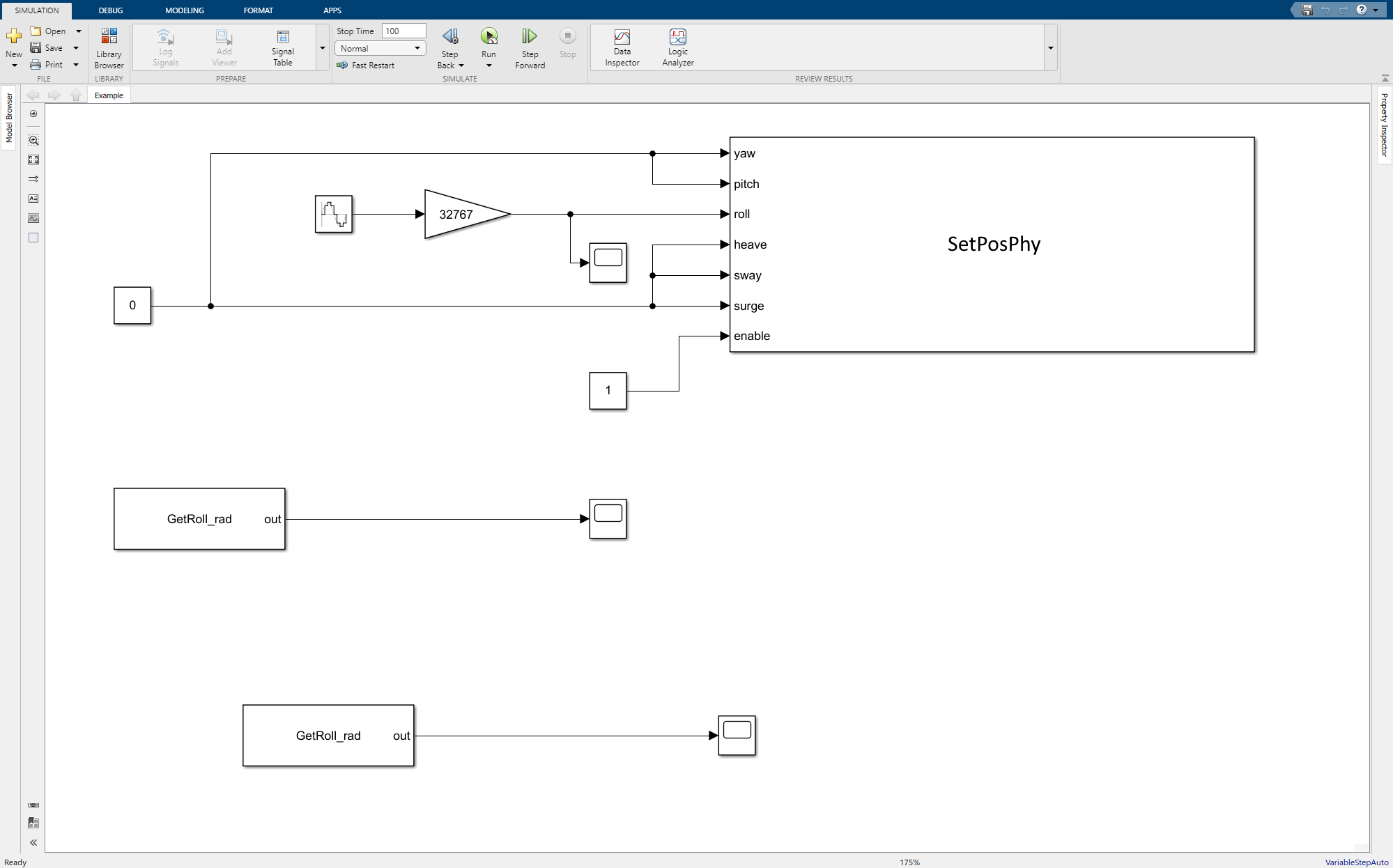Click the viewmarks palette icon
1393x868 pixels.
[x=33, y=823]
